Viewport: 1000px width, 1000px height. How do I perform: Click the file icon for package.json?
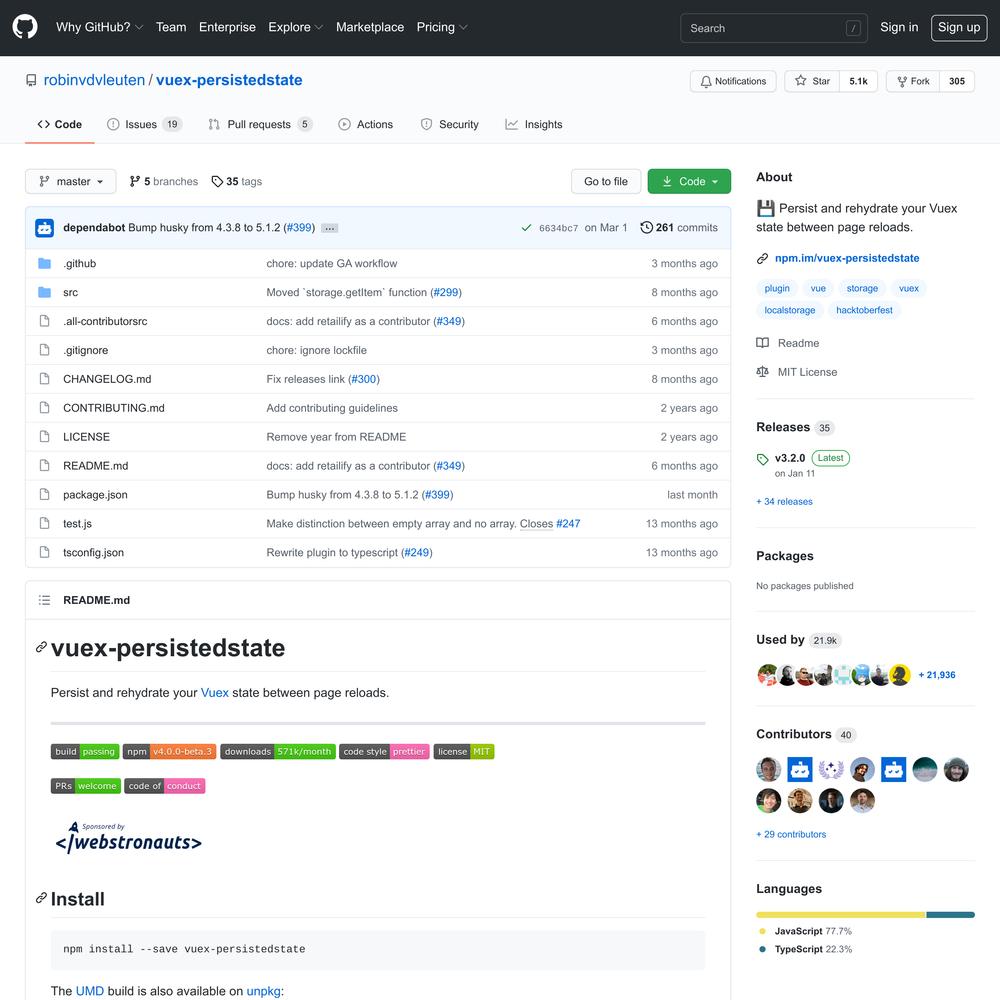coord(44,494)
